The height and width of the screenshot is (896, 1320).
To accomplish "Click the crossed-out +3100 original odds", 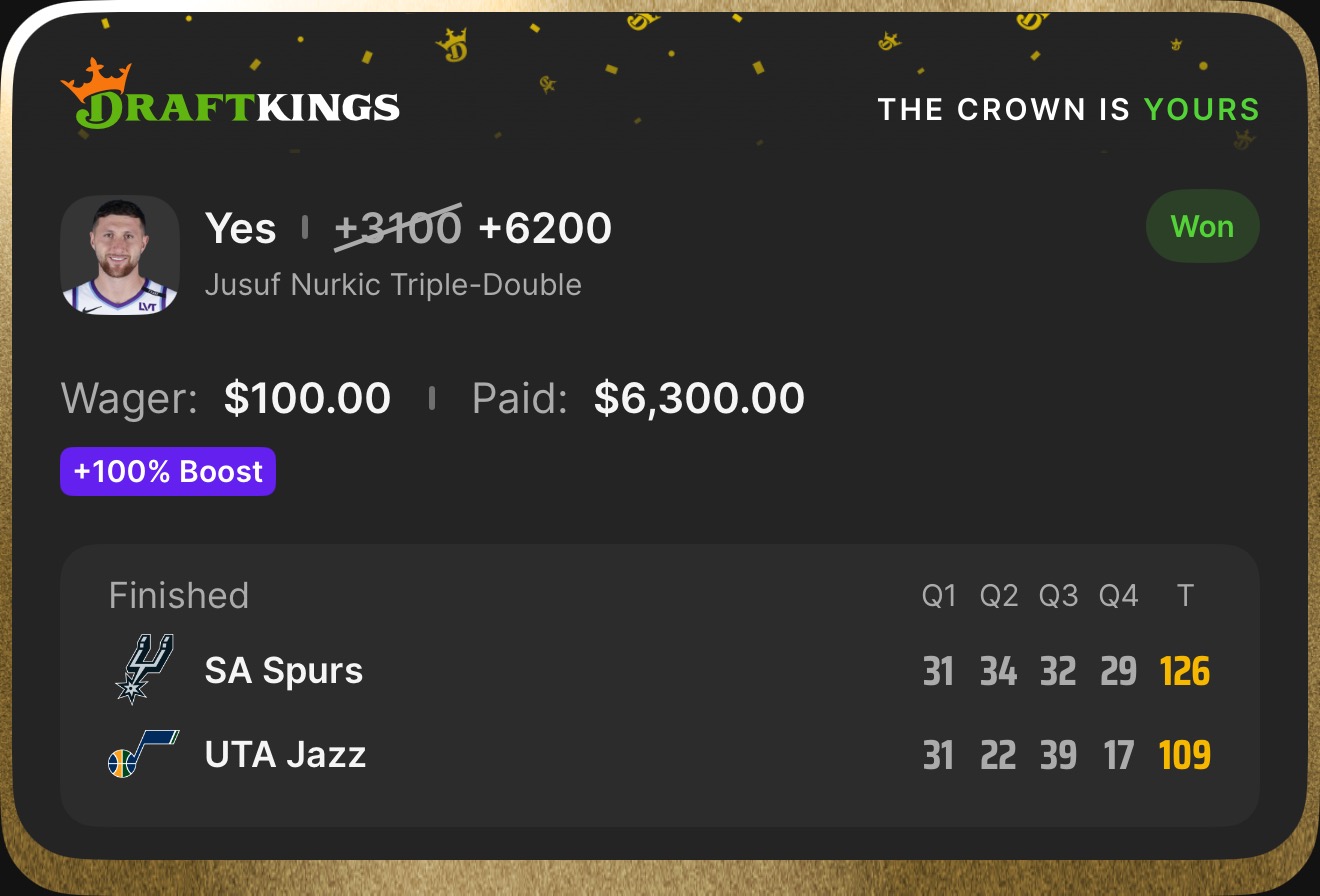I will [x=398, y=228].
